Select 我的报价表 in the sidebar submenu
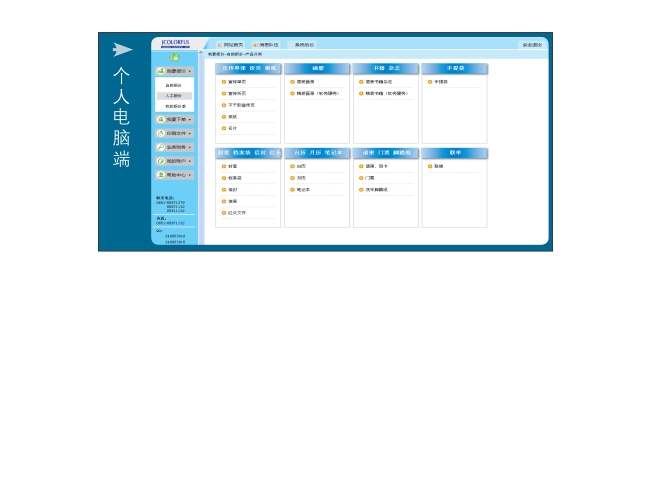653x501 pixels. pos(176,107)
